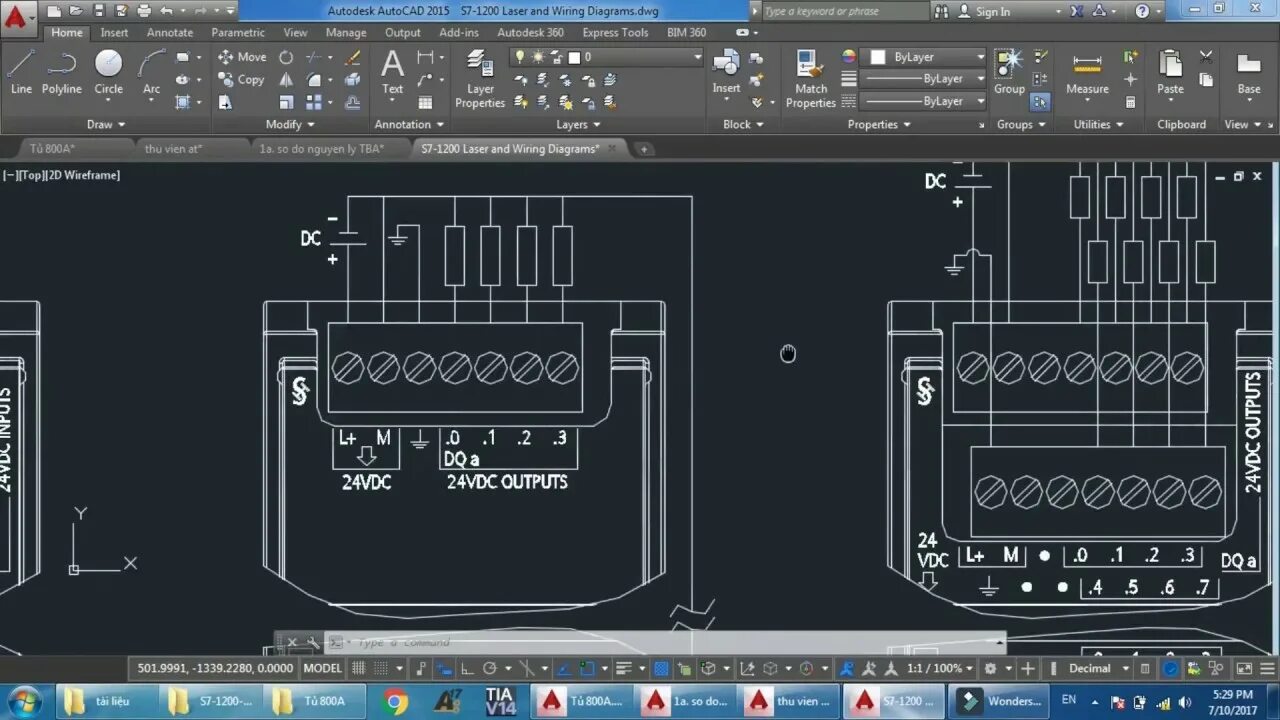The height and width of the screenshot is (720, 1280).
Task: Insert a Table from Annotation panel
Action: [x=426, y=102]
